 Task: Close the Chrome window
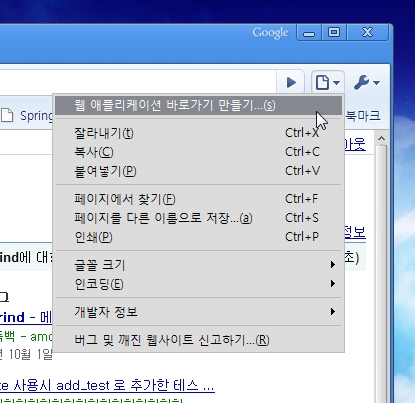click(368, 33)
